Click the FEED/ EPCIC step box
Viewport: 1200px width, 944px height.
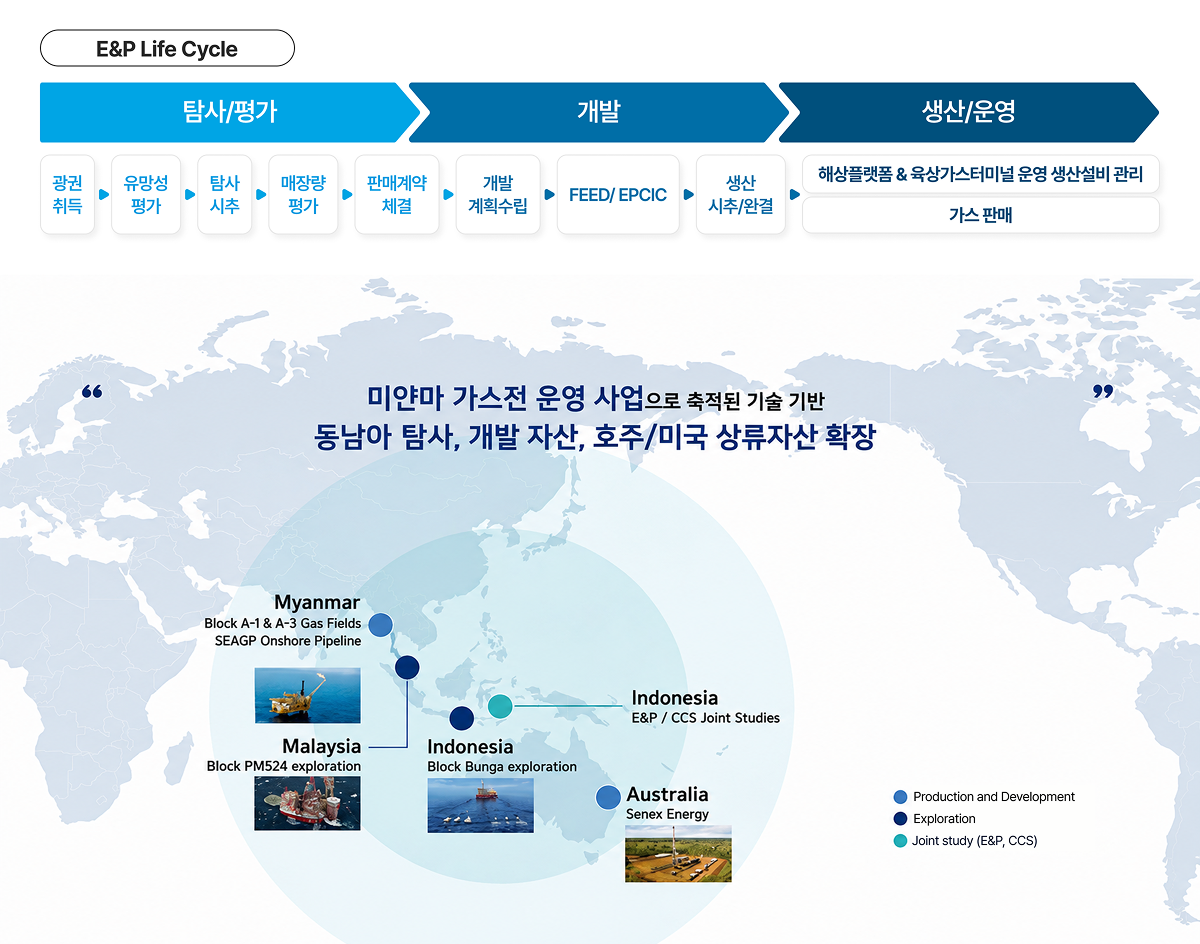(x=618, y=194)
